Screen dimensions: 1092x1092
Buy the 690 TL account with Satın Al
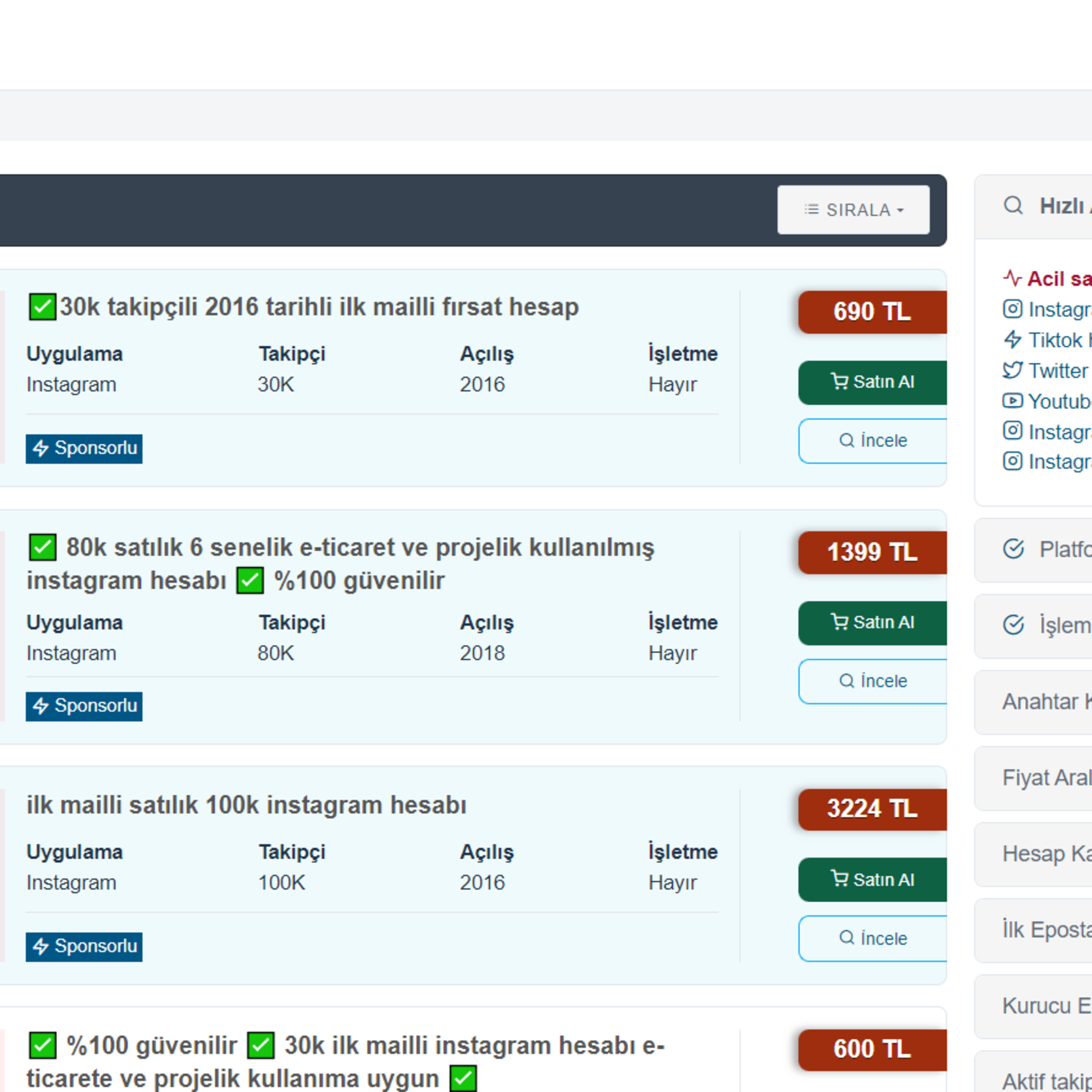click(872, 382)
